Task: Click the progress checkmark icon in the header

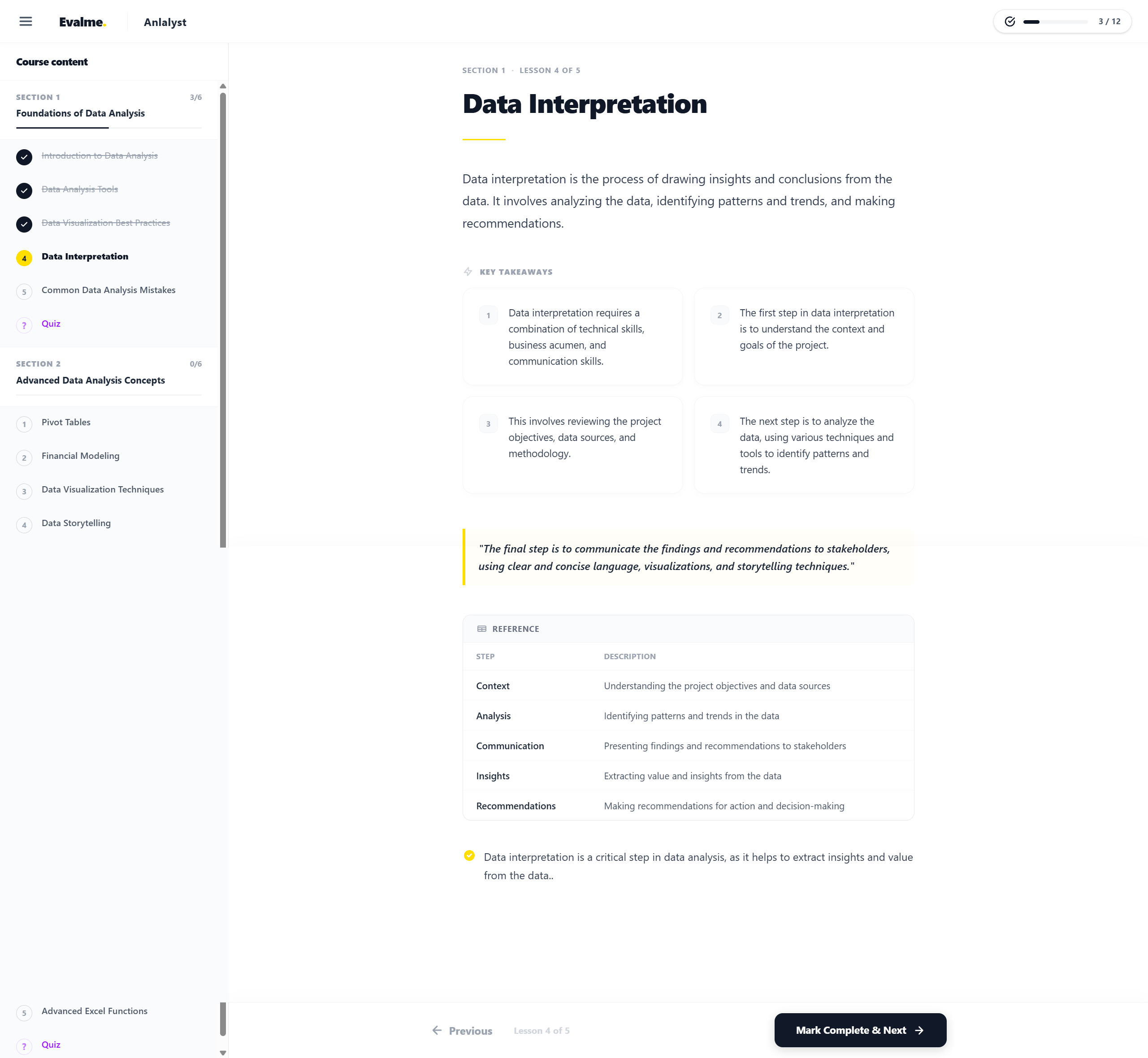Action: pos(1010,22)
